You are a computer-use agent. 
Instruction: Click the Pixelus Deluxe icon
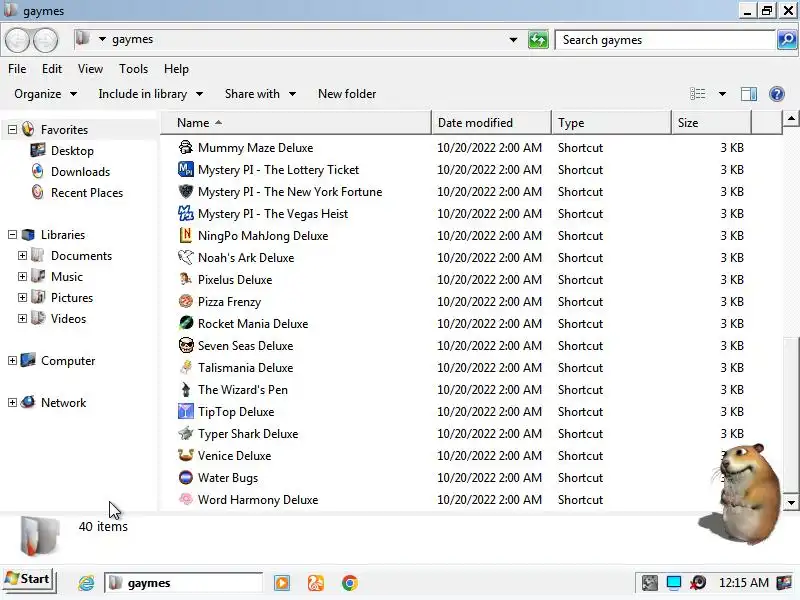pos(186,279)
